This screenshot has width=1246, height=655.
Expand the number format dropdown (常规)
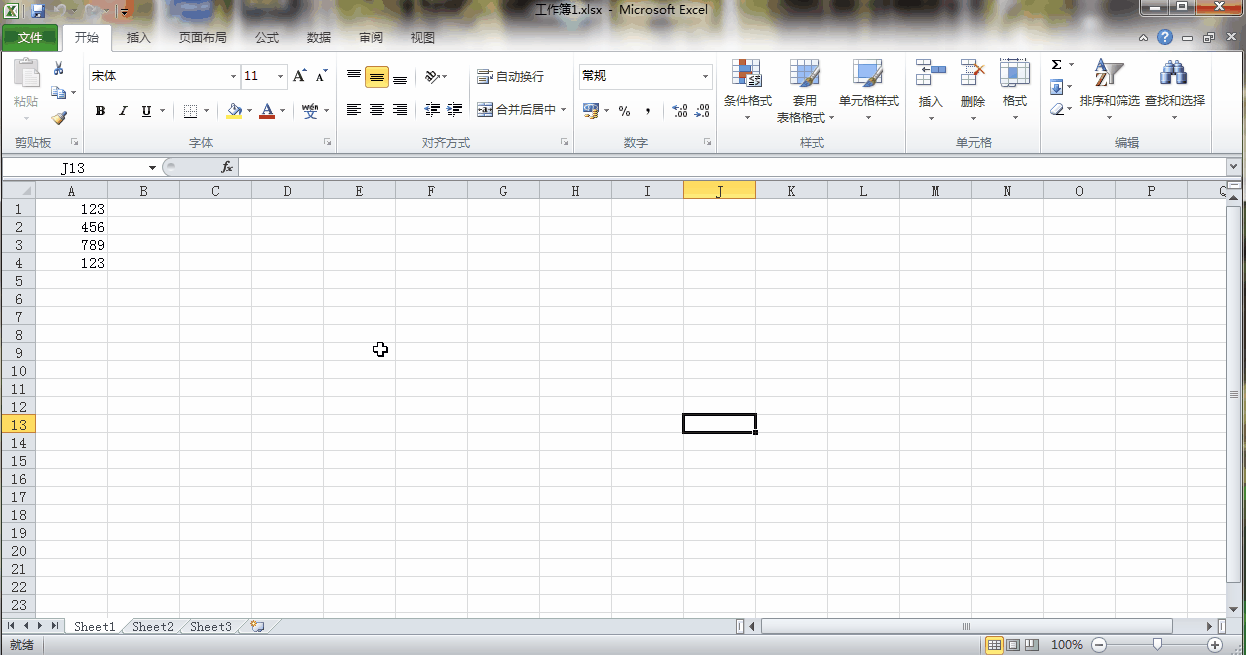[x=705, y=77]
